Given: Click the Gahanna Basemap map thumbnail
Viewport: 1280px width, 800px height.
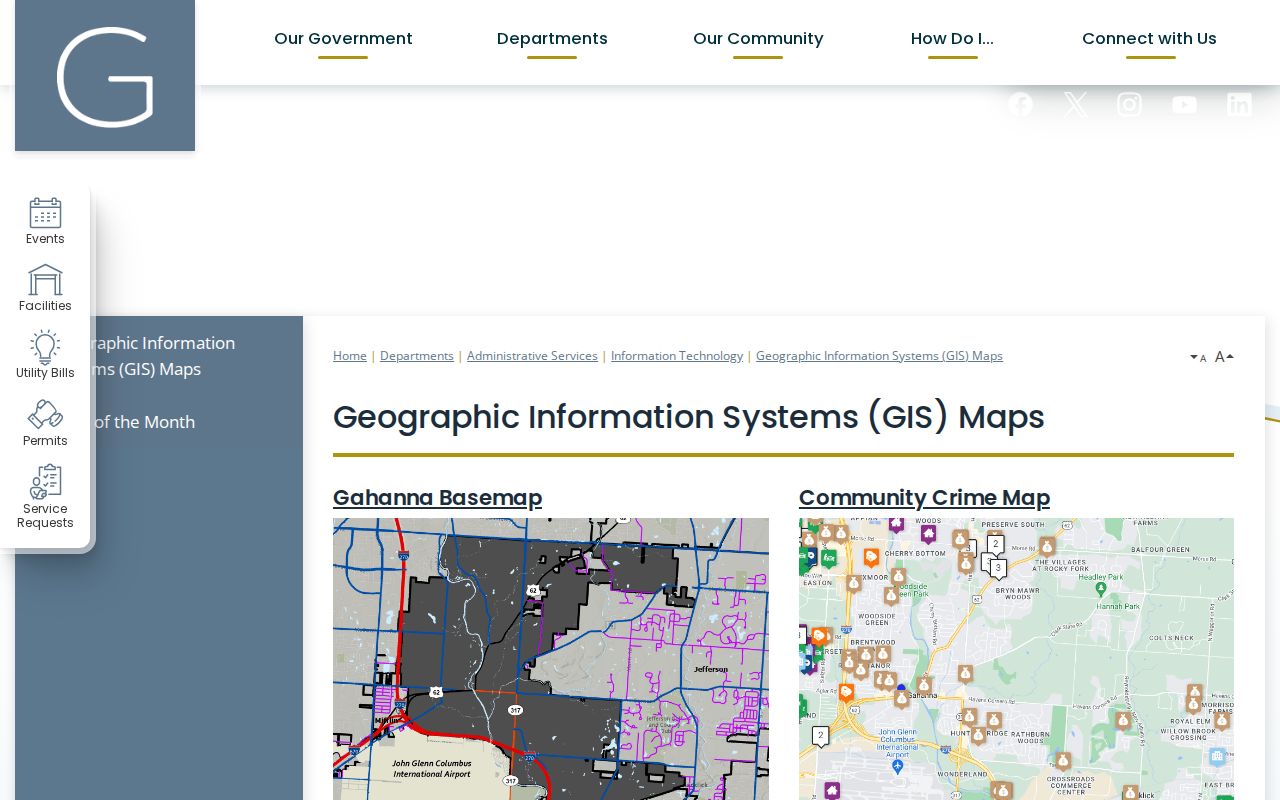Looking at the screenshot, I should click(551, 659).
